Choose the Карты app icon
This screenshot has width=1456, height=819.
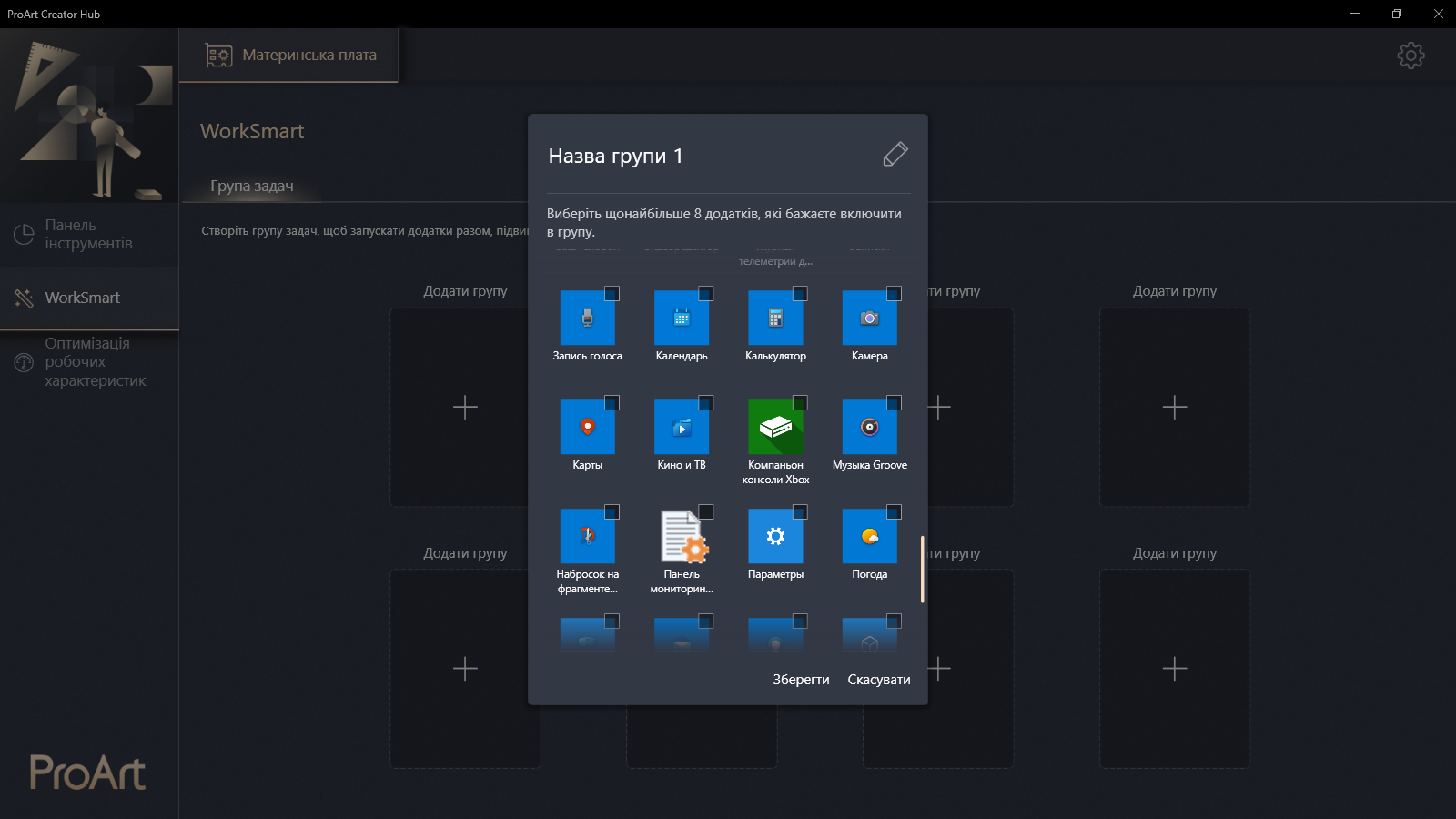tap(587, 427)
